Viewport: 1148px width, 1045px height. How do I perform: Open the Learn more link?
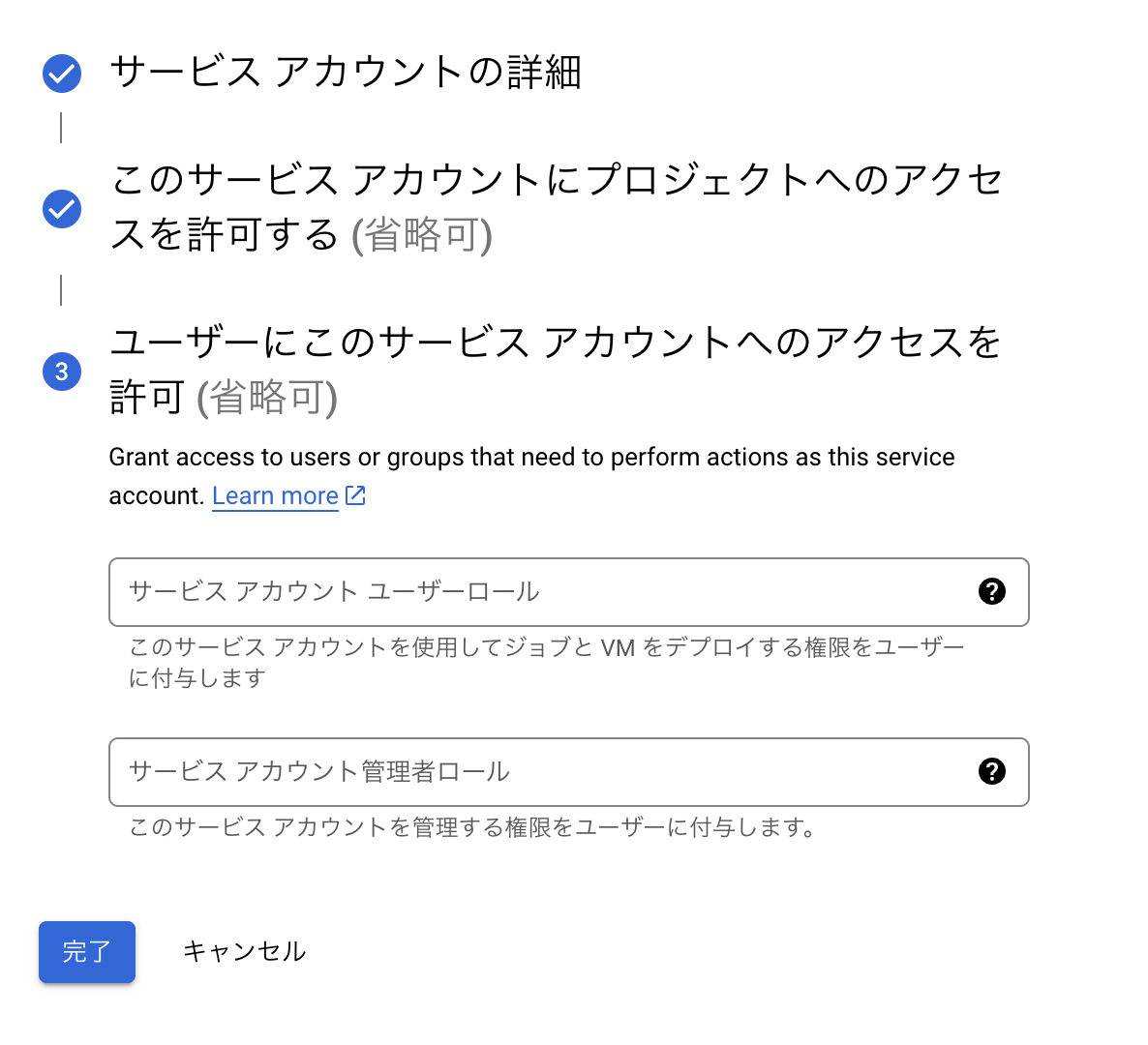tap(275, 496)
